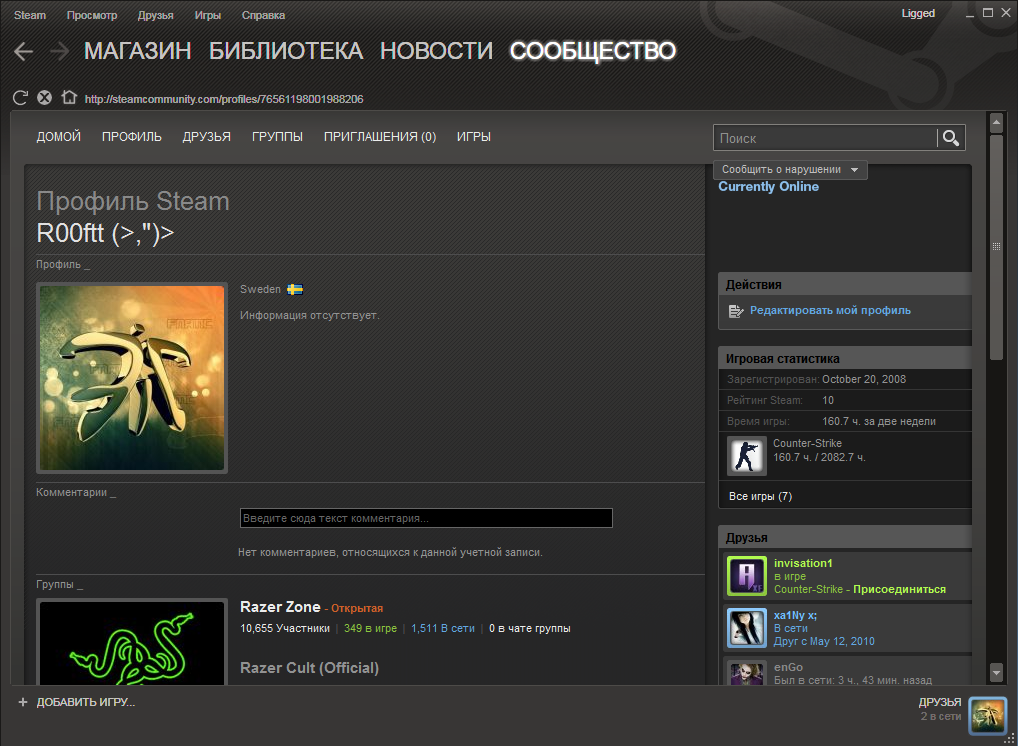This screenshot has width=1018, height=746.
Task: Click 10,655 Участники group stat
Action: pos(285,628)
